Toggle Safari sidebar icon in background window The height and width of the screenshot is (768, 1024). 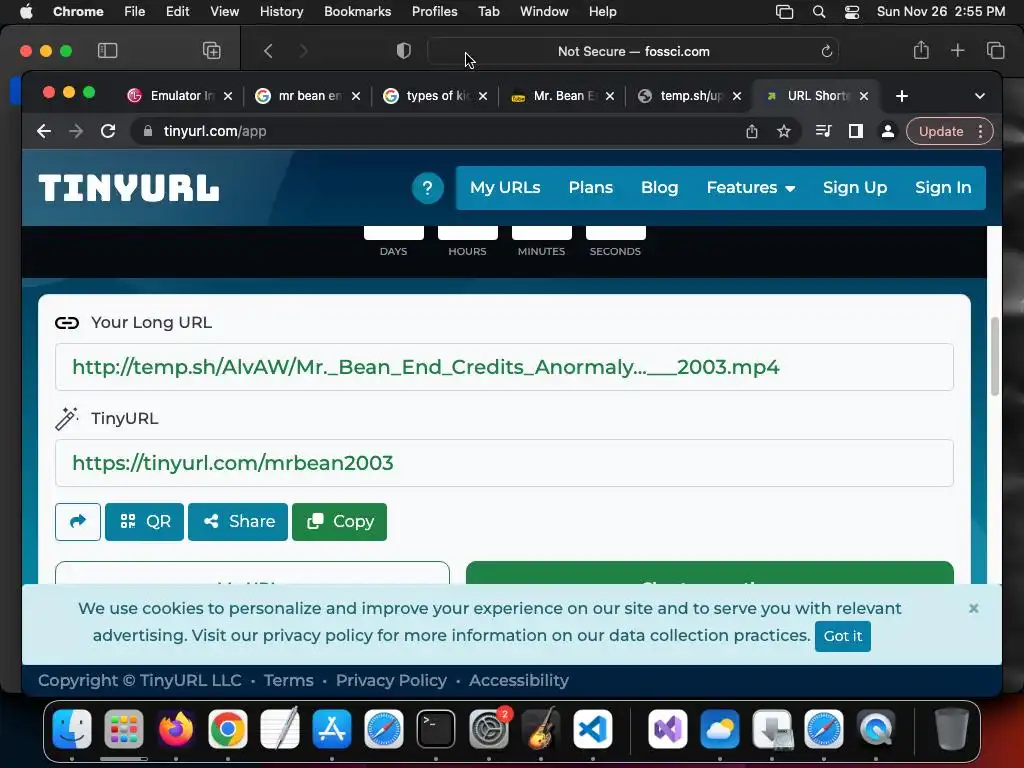tap(107, 51)
